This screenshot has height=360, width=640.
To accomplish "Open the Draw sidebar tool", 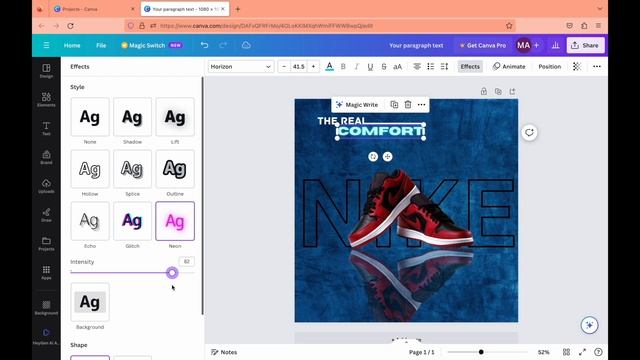I will tap(46, 214).
